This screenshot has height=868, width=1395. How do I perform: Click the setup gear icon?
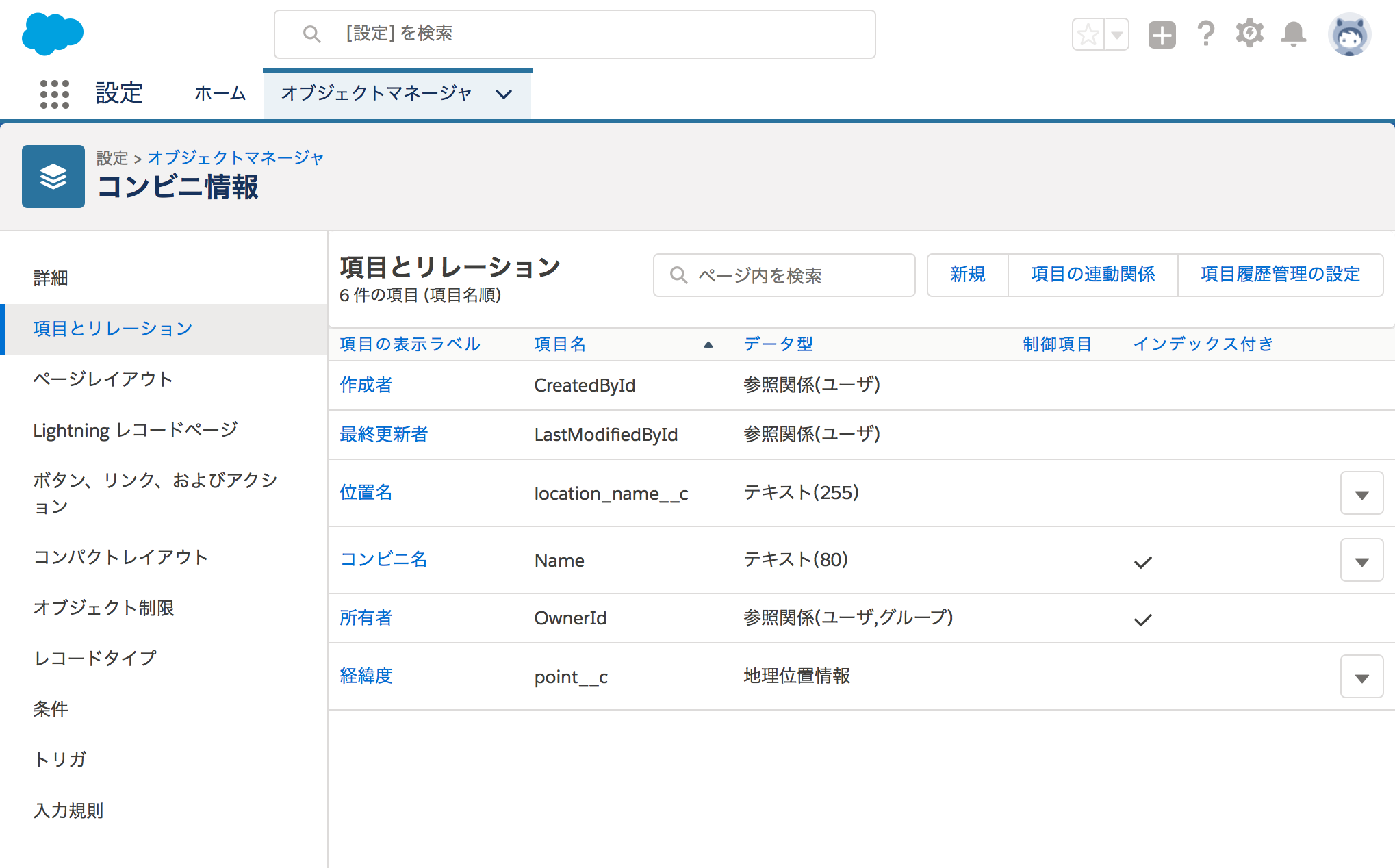[1250, 33]
